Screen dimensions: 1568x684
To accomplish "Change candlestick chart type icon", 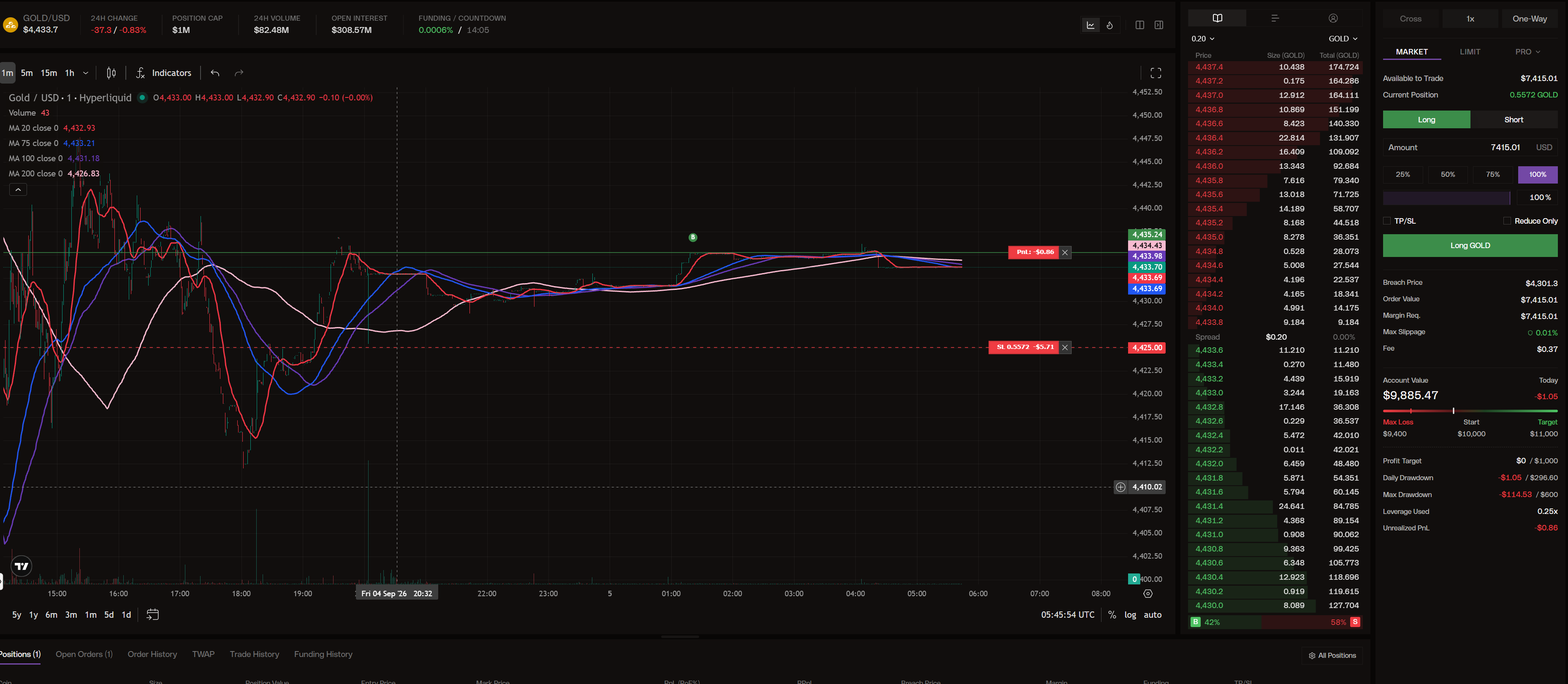I will click(111, 73).
